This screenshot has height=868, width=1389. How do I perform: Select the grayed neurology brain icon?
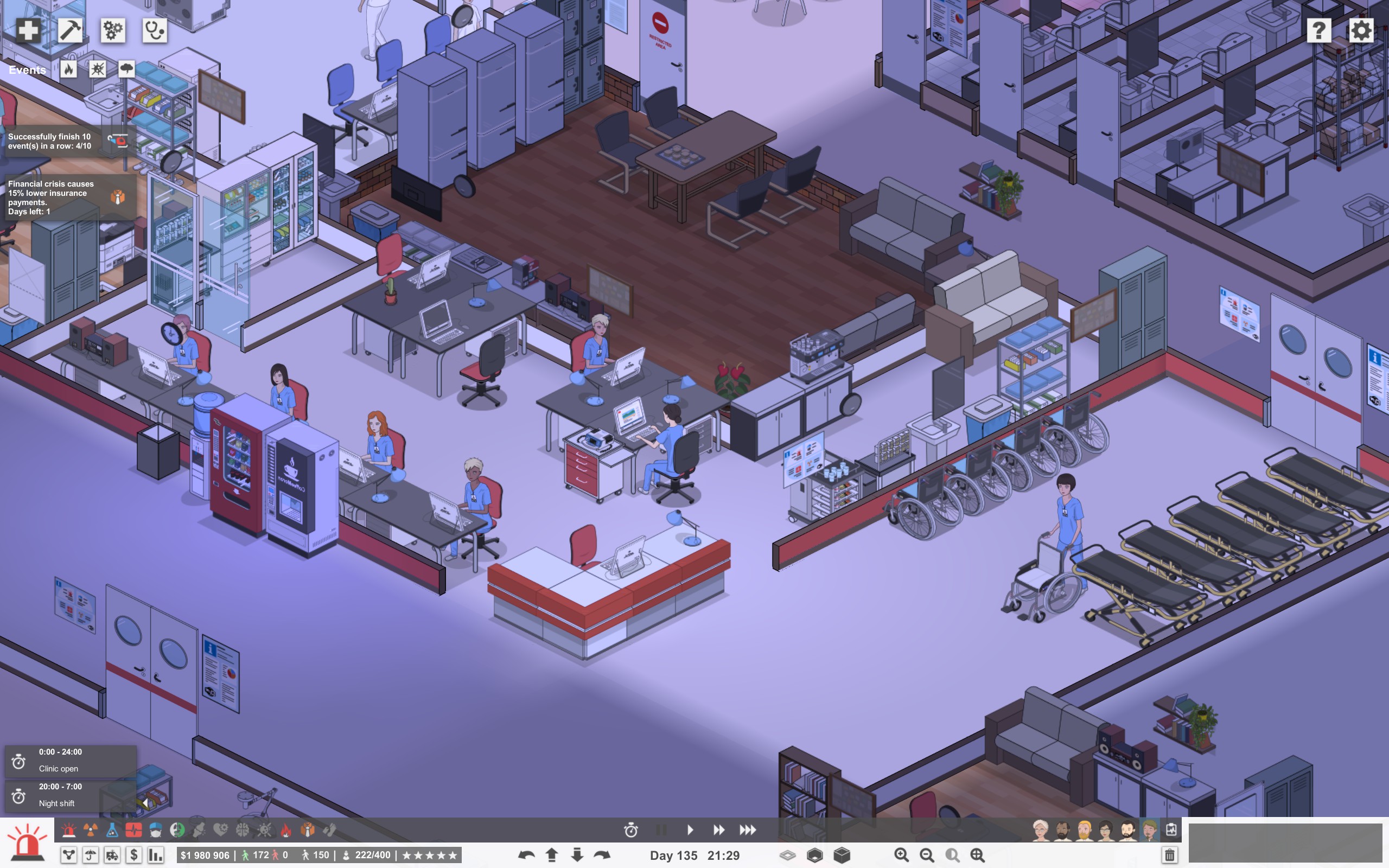click(242, 829)
